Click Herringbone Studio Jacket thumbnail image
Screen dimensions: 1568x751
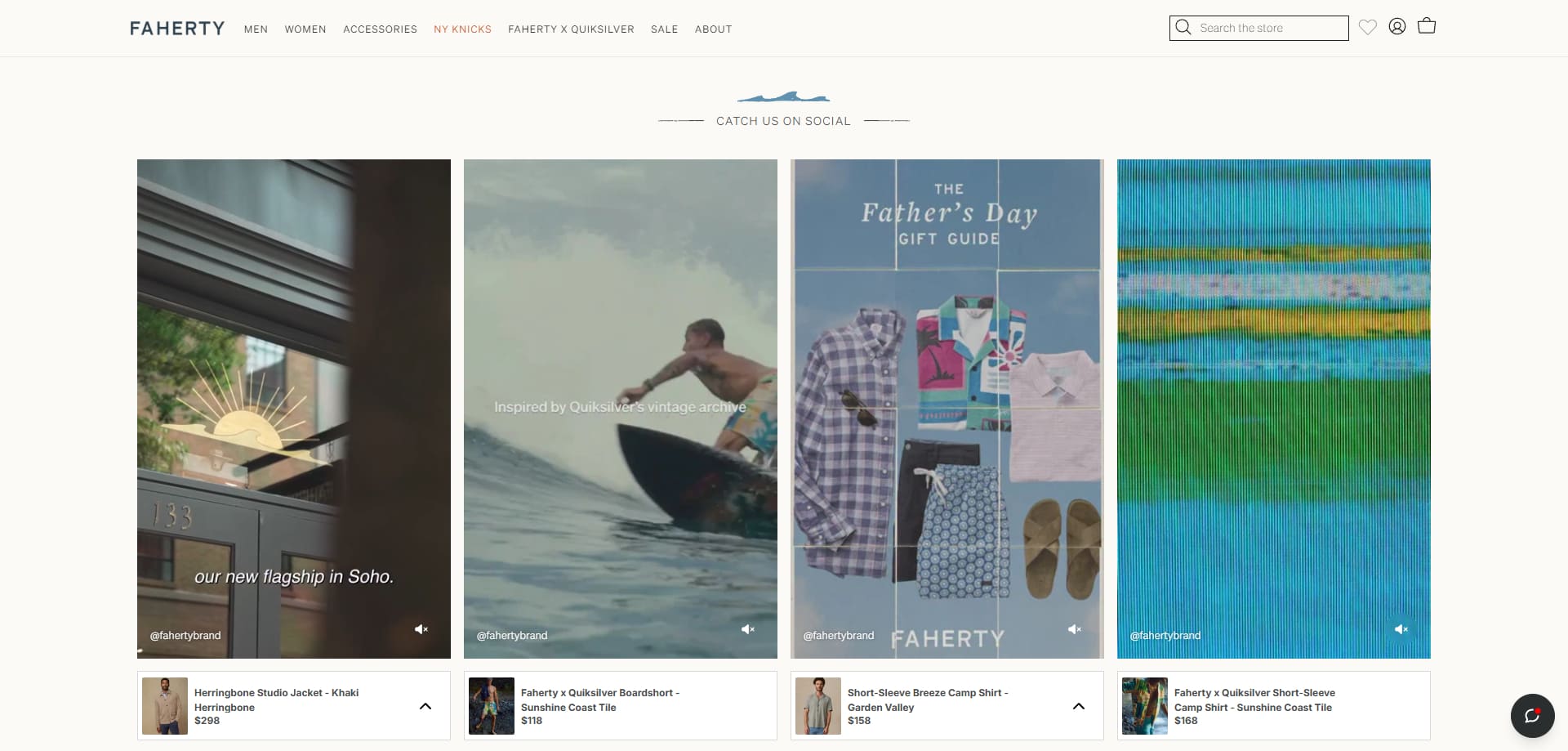[165, 706]
